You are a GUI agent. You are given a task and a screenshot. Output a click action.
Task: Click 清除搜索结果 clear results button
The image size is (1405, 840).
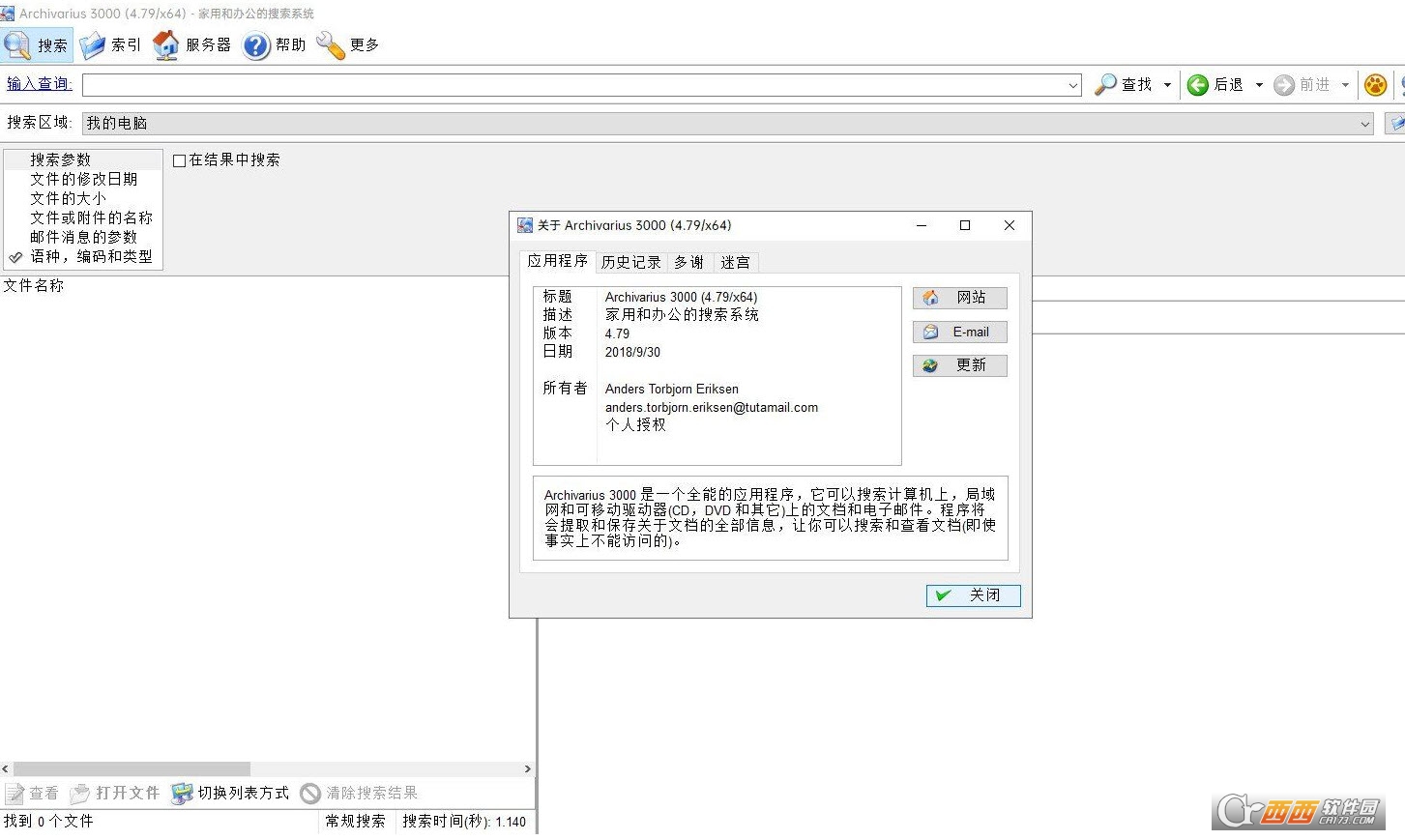(359, 794)
